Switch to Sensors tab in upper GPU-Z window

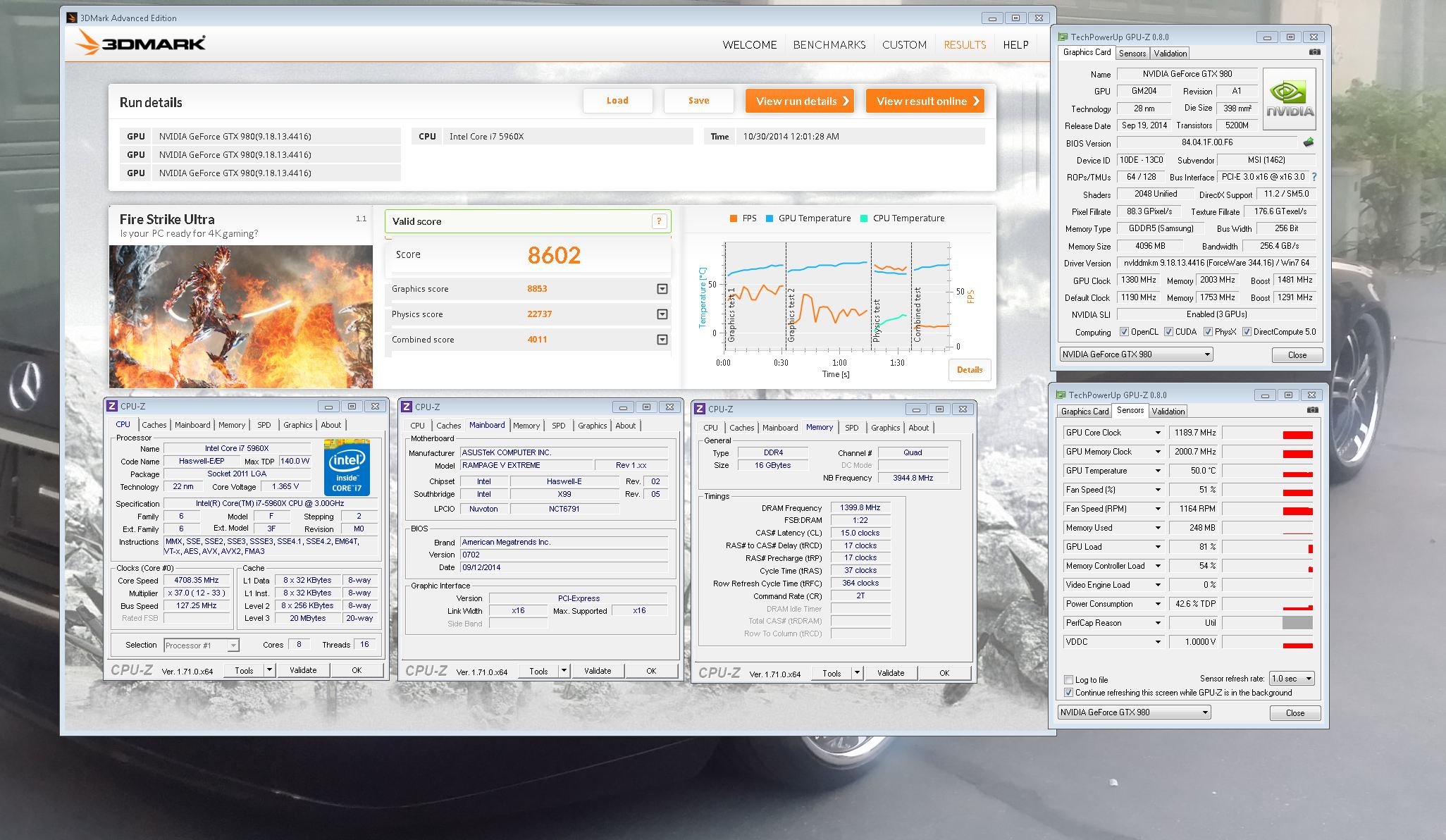click(1132, 54)
